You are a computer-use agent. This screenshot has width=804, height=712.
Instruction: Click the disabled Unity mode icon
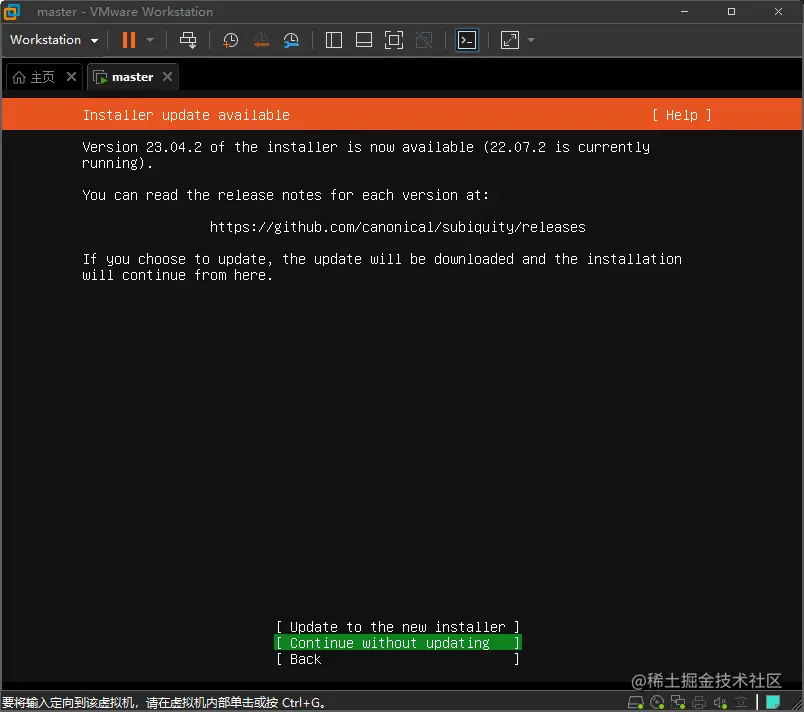424,40
